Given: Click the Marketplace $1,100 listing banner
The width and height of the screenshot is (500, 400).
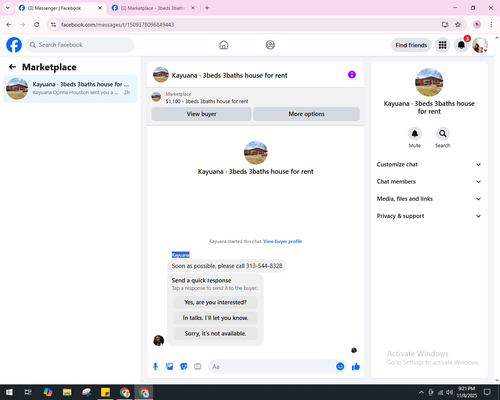Looking at the screenshot, I should click(256, 98).
